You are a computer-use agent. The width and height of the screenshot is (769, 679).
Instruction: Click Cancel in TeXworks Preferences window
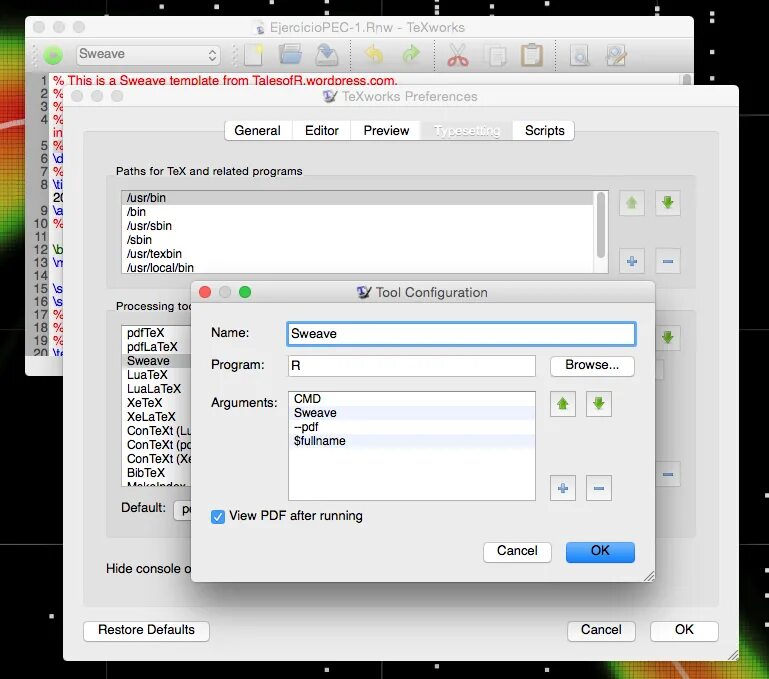pyautogui.click(x=601, y=630)
